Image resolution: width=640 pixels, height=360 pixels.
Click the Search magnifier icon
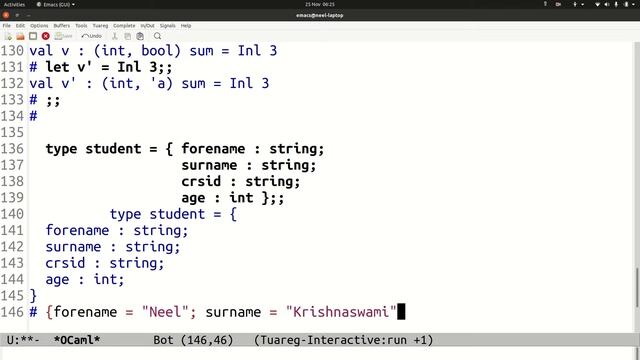[157, 36]
